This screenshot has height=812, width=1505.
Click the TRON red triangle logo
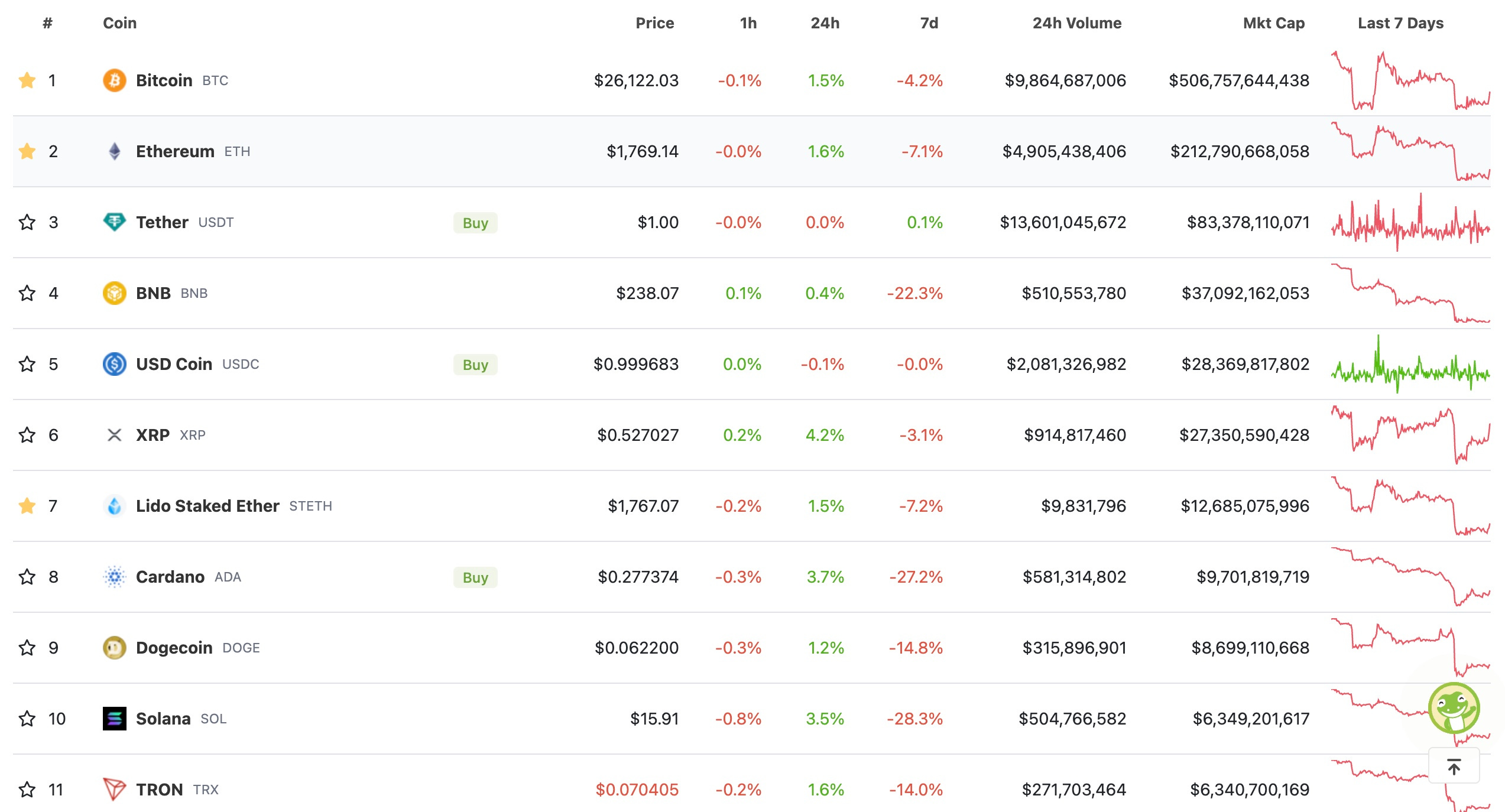115,790
